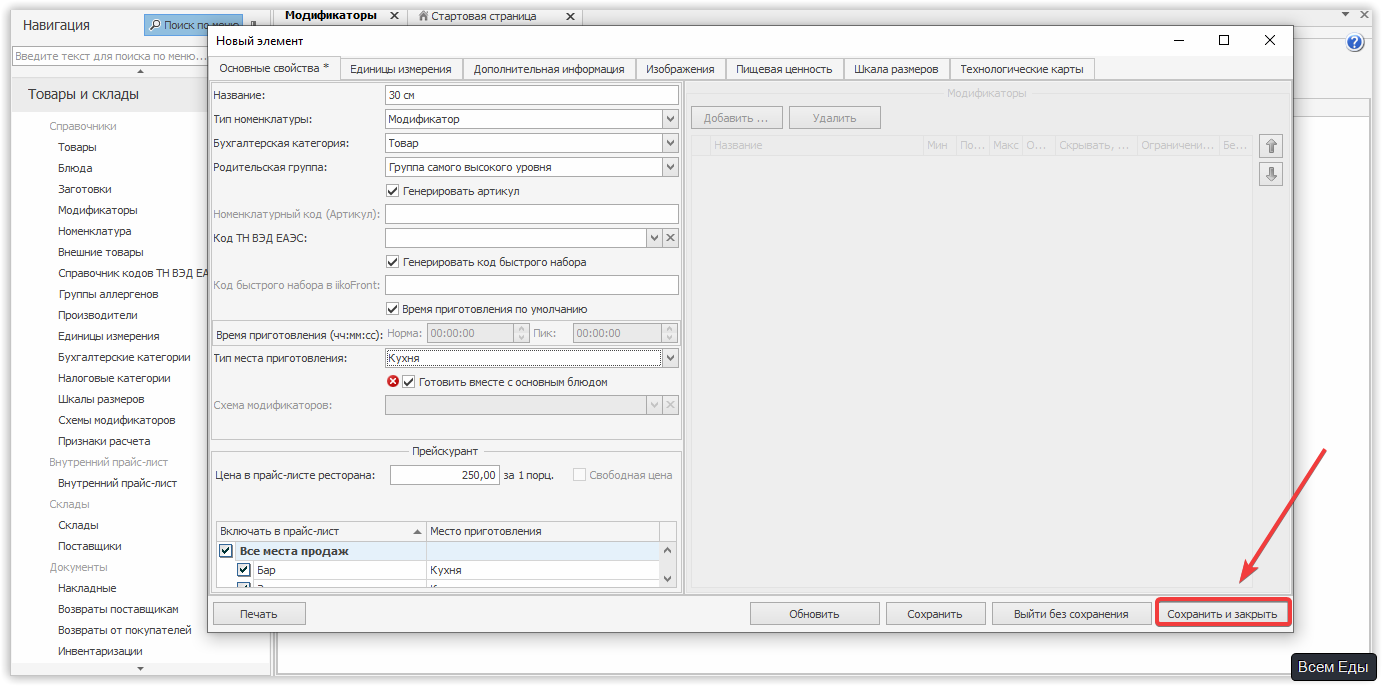
Task: Open the Технологические карты tab
Action: 1022,69
